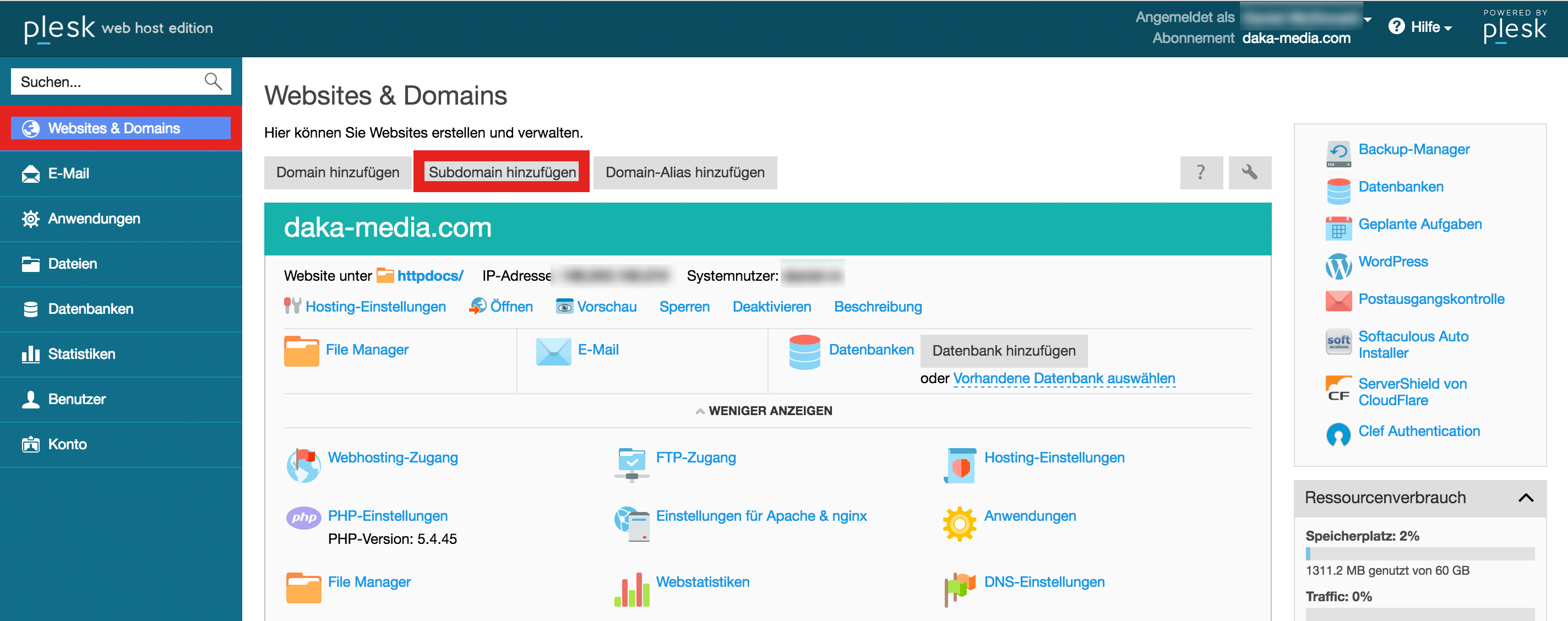Open E-Mail in left navigation
Image resolution: width=1568 pixels, height=621 pixels.
pos(68,173)
